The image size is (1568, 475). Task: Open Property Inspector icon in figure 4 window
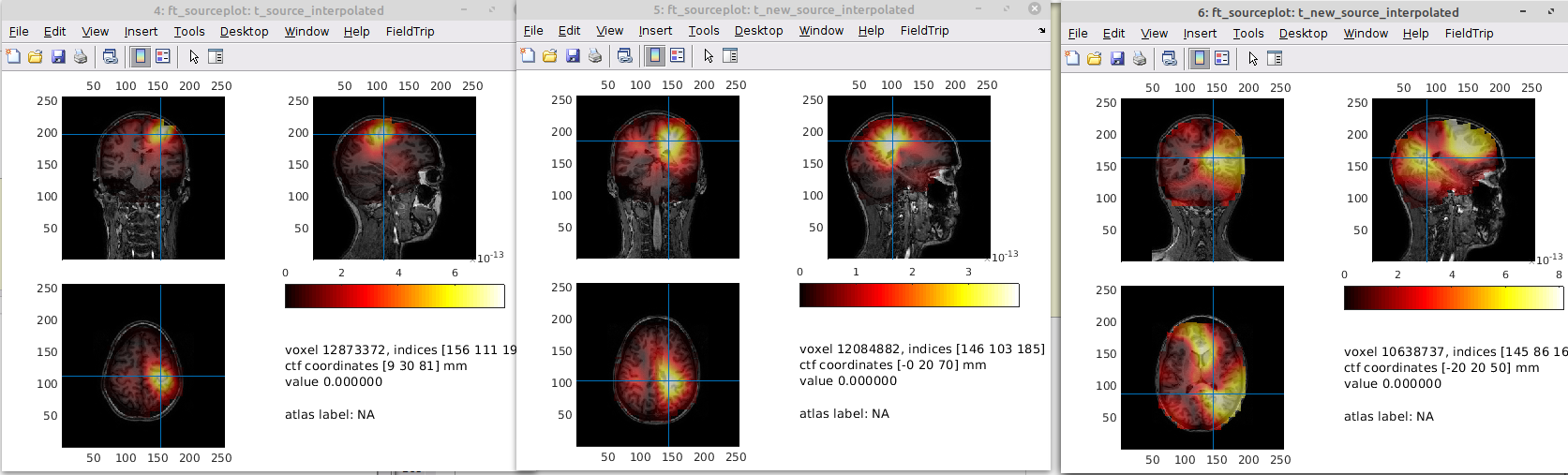point(215,57)
